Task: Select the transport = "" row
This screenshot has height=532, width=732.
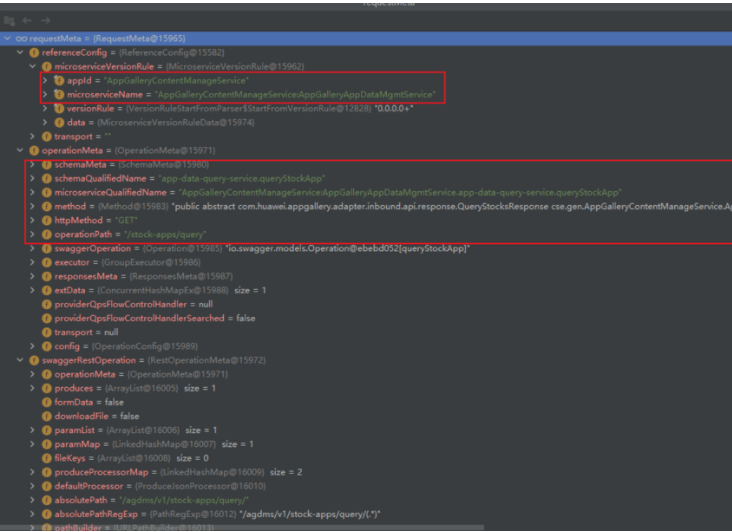Action: [x=366, y=136]
